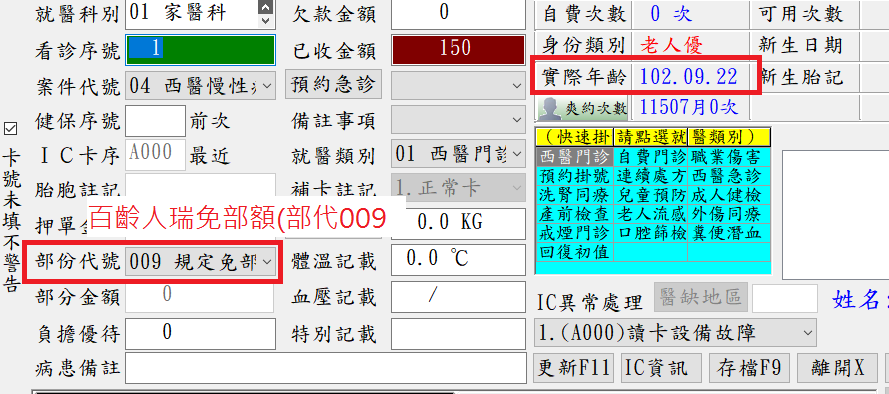Click the input box beside 醫缺地區
Screen dimensions: 889x394
785,298
